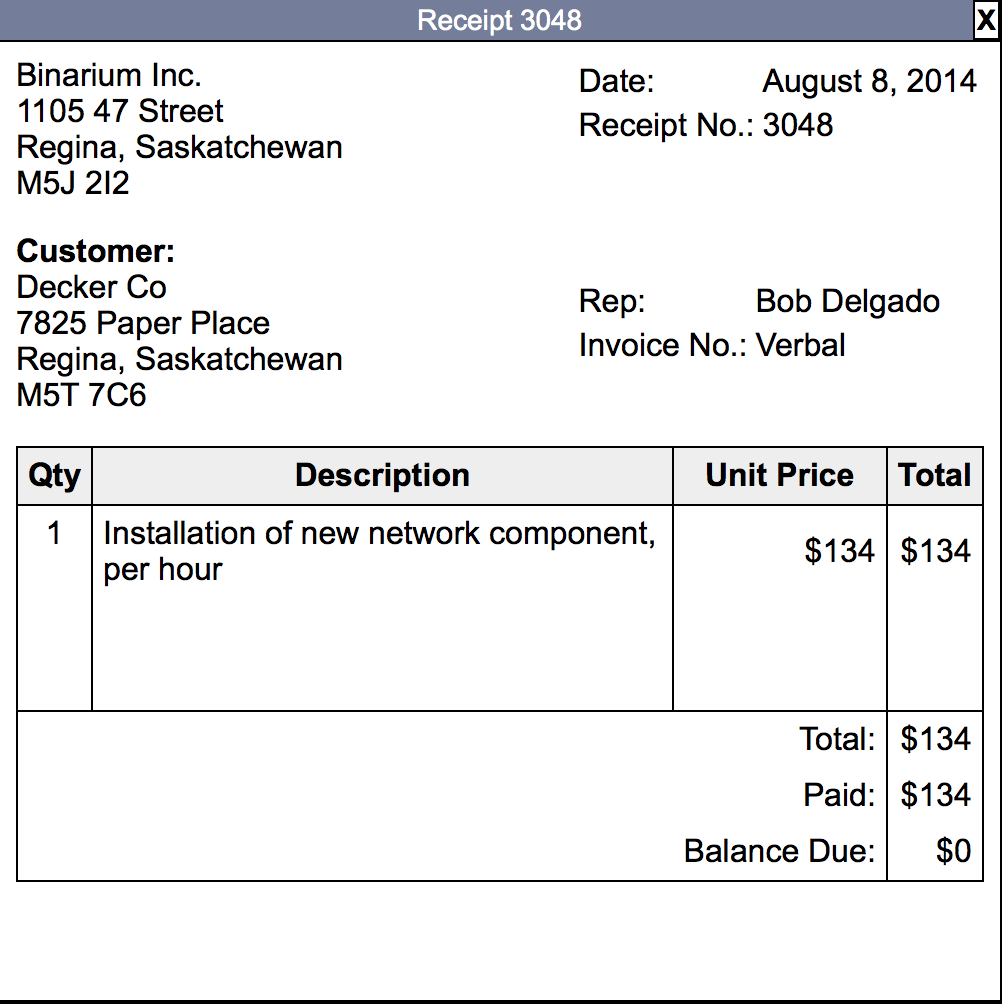
Task: Select the customer name Decker Co
Action: point(91,287)
